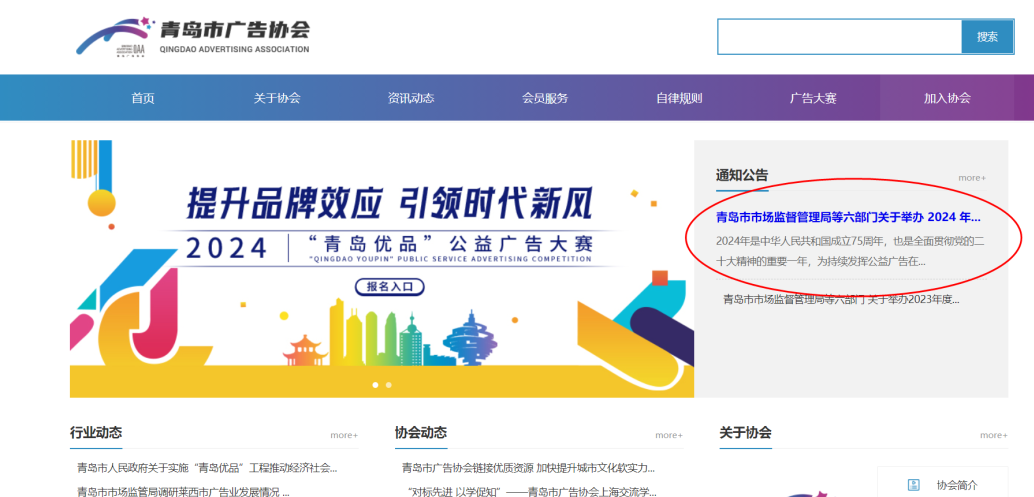
Task: Click the 搜索 search button
Action: pyautogui.click(x=987, y=36)
